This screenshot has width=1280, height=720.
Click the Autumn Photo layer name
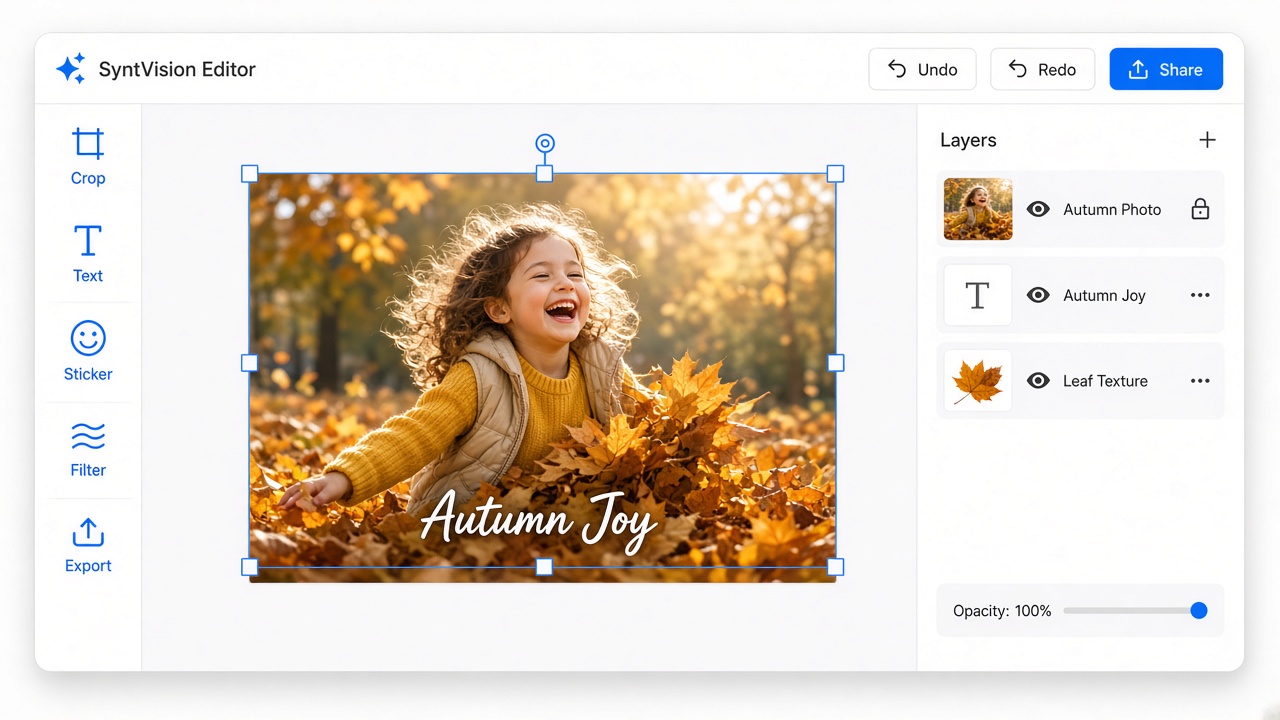1112,210
